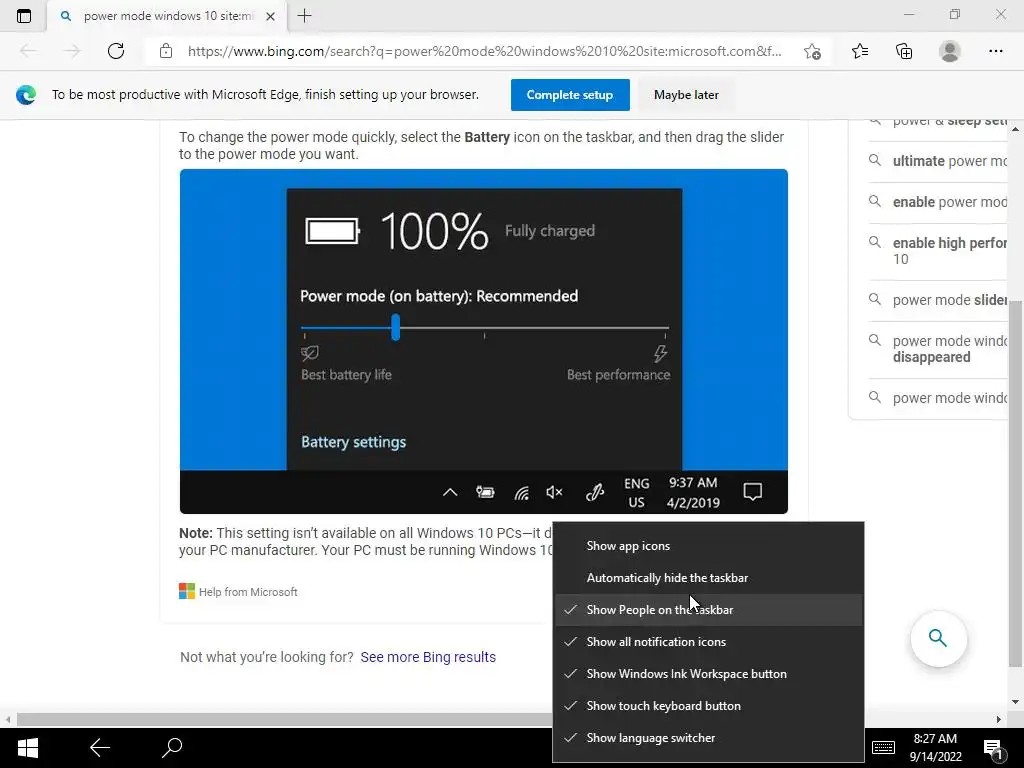This screenshot has width=1024, height=768.
Task: Click the horizontal scrollbar thumb
Action: 285,719
